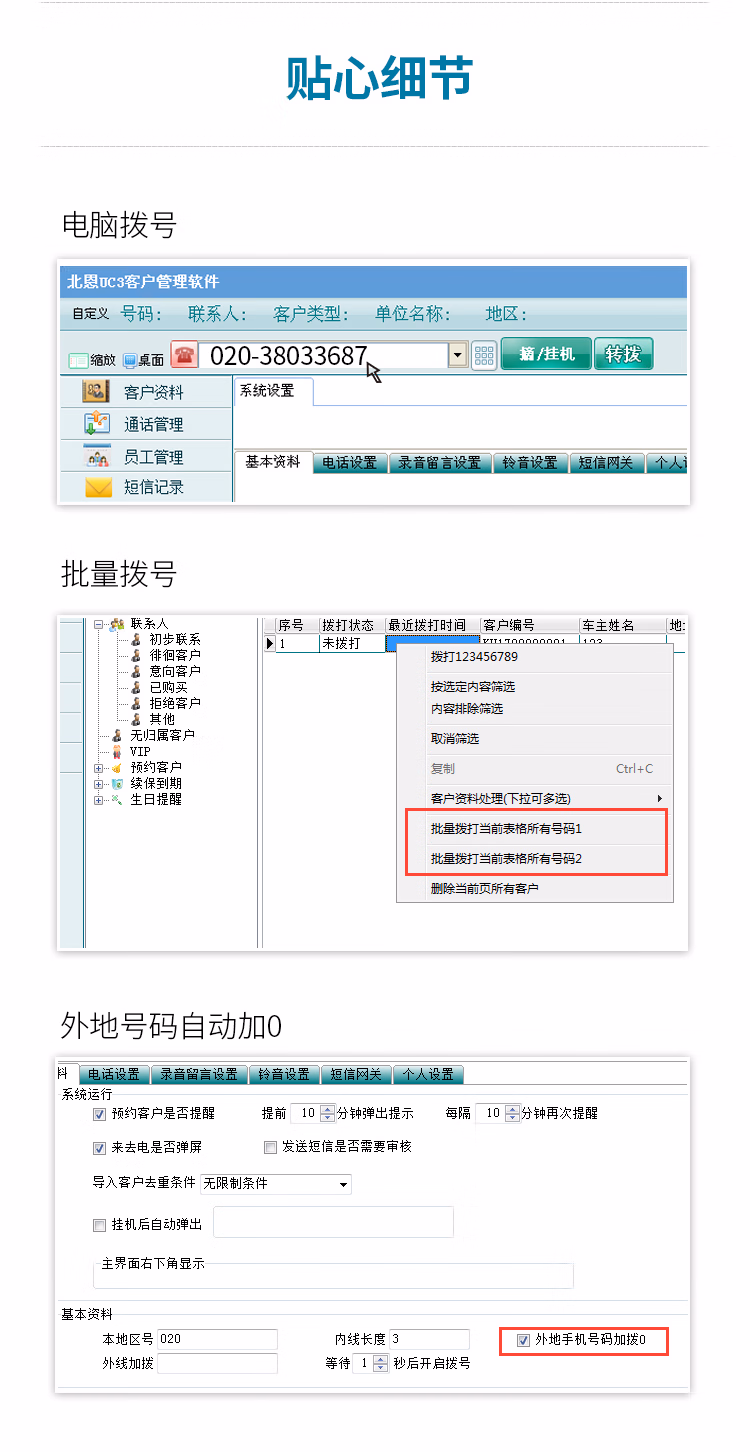This screenshot has width=750, height=1452.
Task: Click the 020-38033687 number field
Action: tap(324, 355)
